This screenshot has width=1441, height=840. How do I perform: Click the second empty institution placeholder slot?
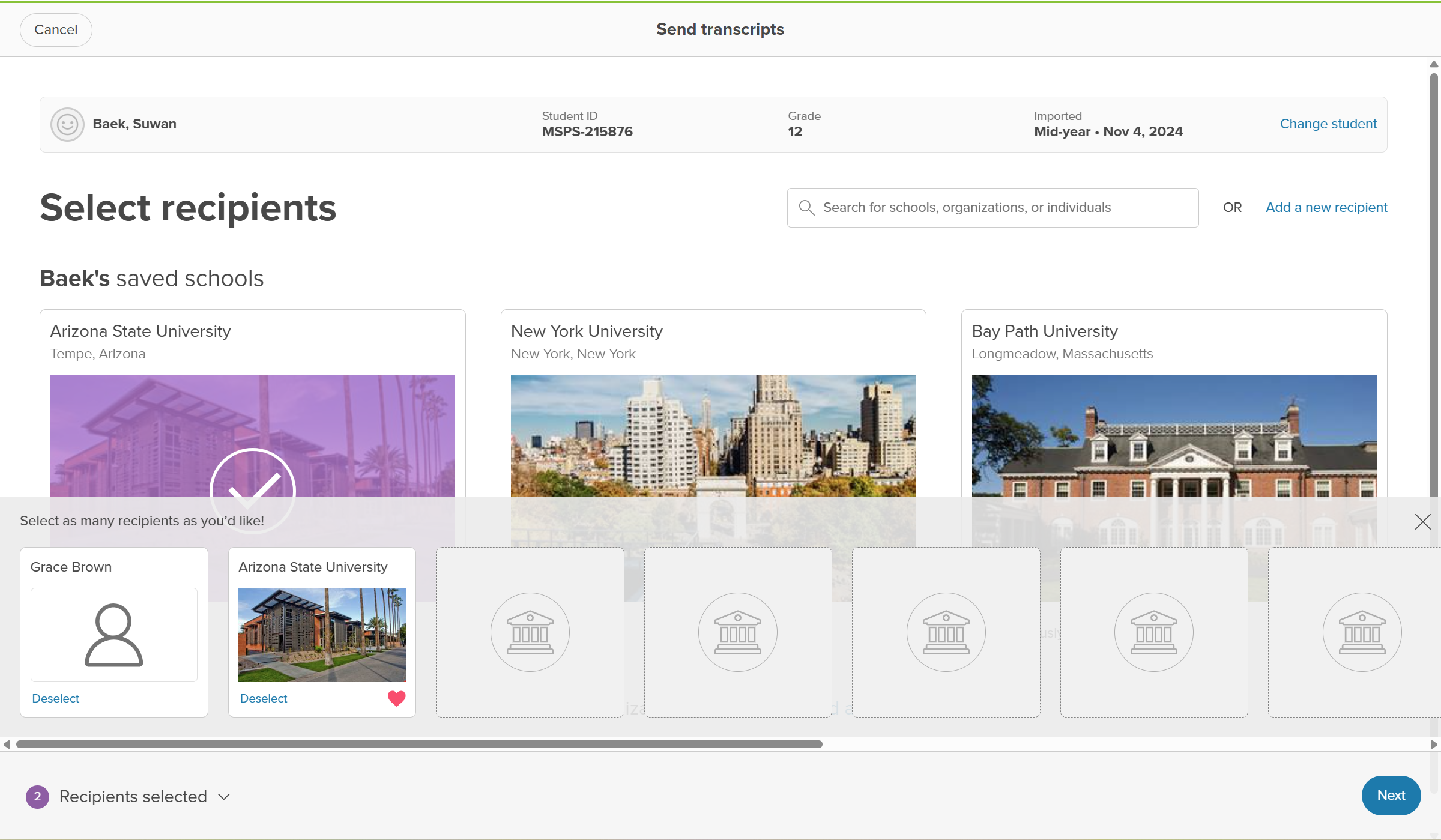[737, 632]
